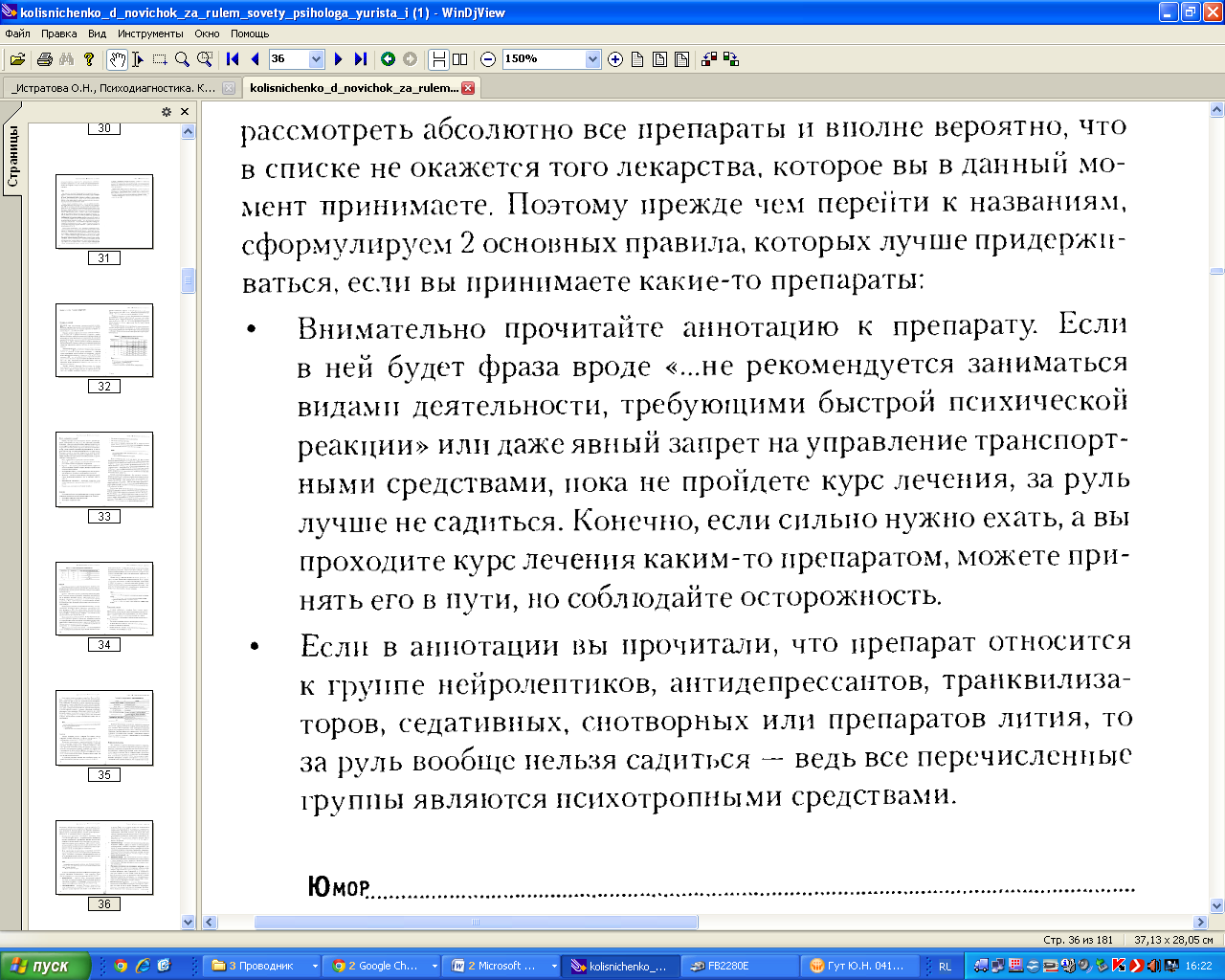1225x980 pixels.
Task: Open the Вид menu
Action: pos(98,33)
